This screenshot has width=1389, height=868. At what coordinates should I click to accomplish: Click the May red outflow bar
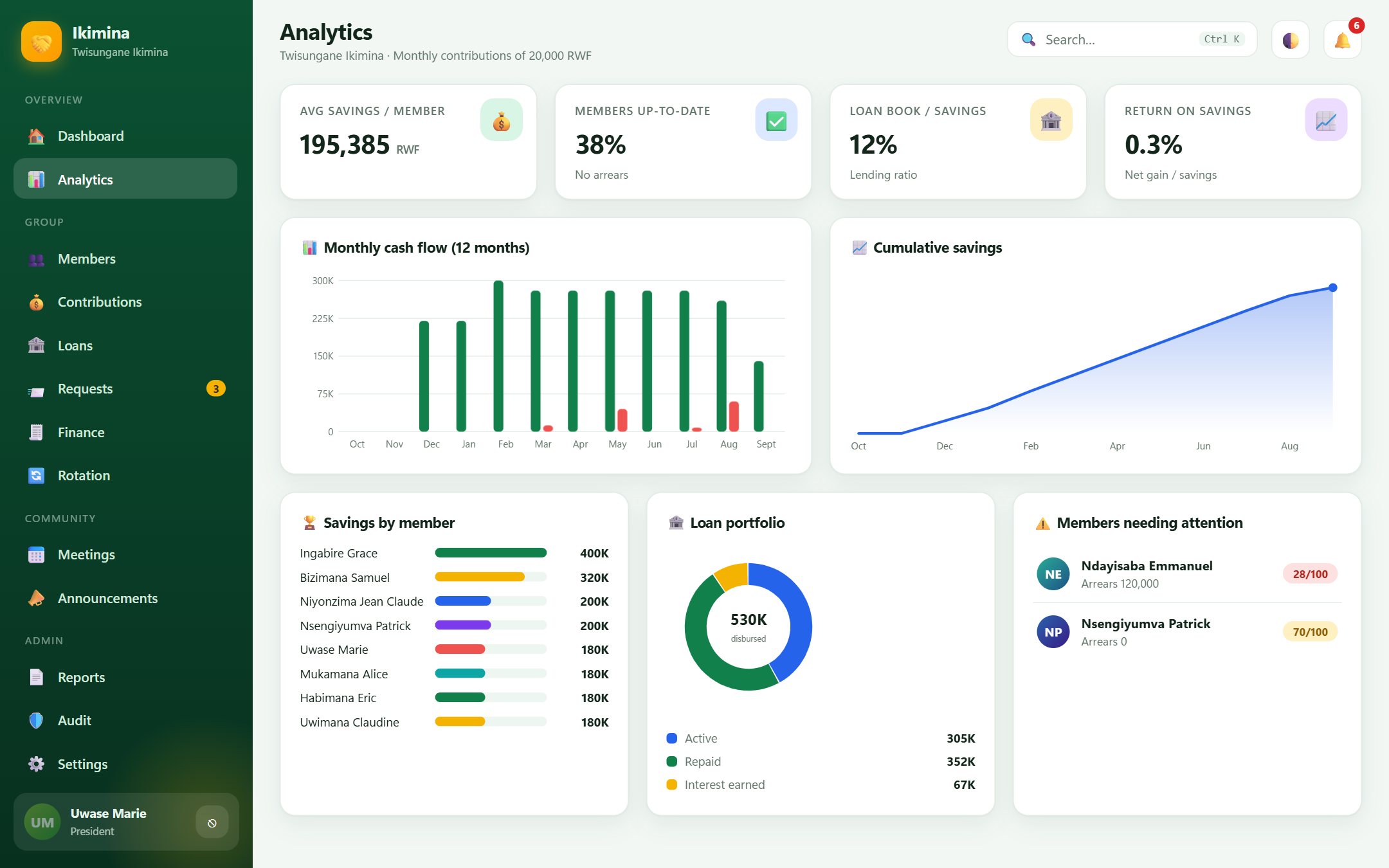622,420
